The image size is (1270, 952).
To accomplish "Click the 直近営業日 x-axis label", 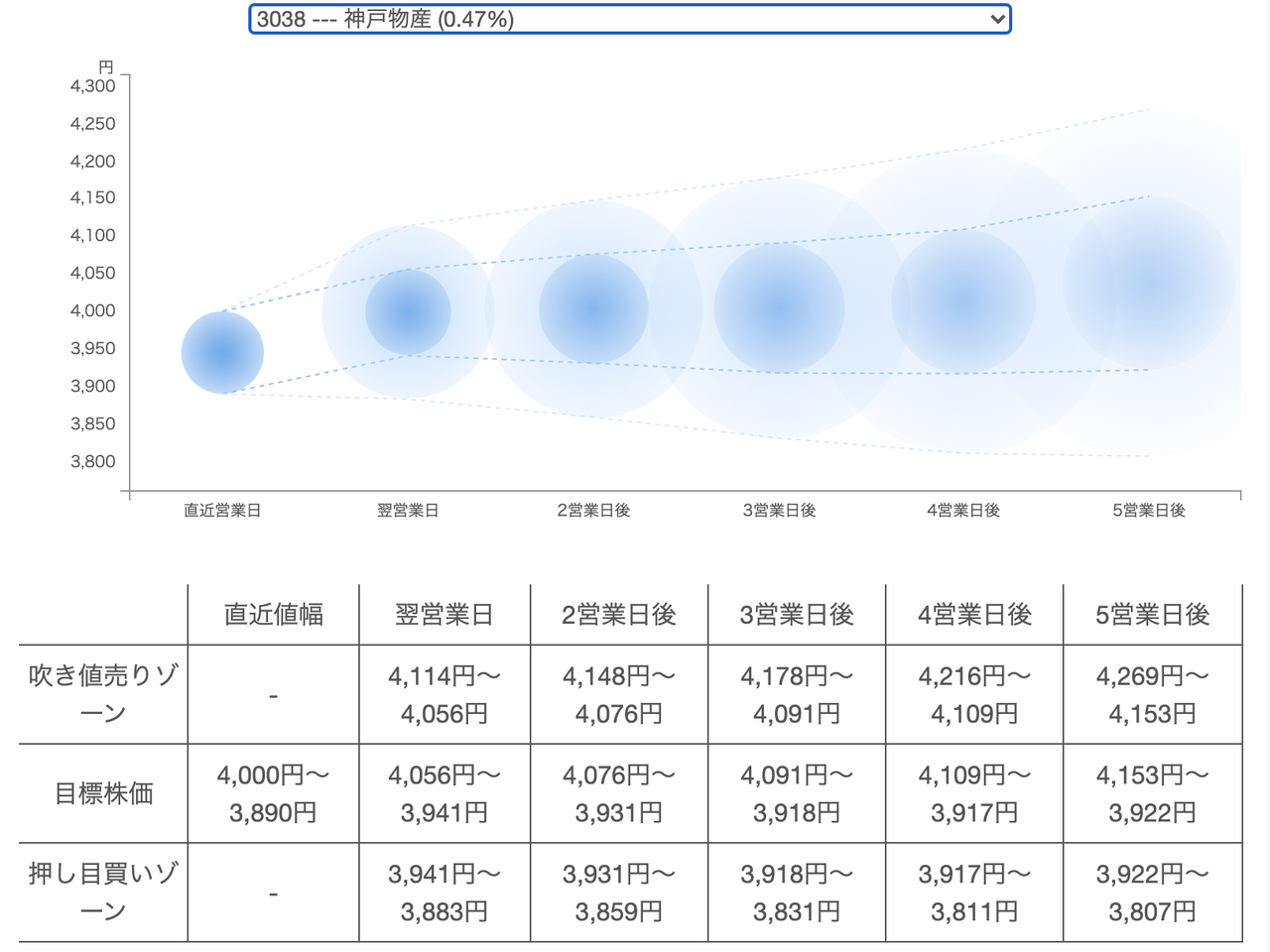I will [x=222, y=510].
